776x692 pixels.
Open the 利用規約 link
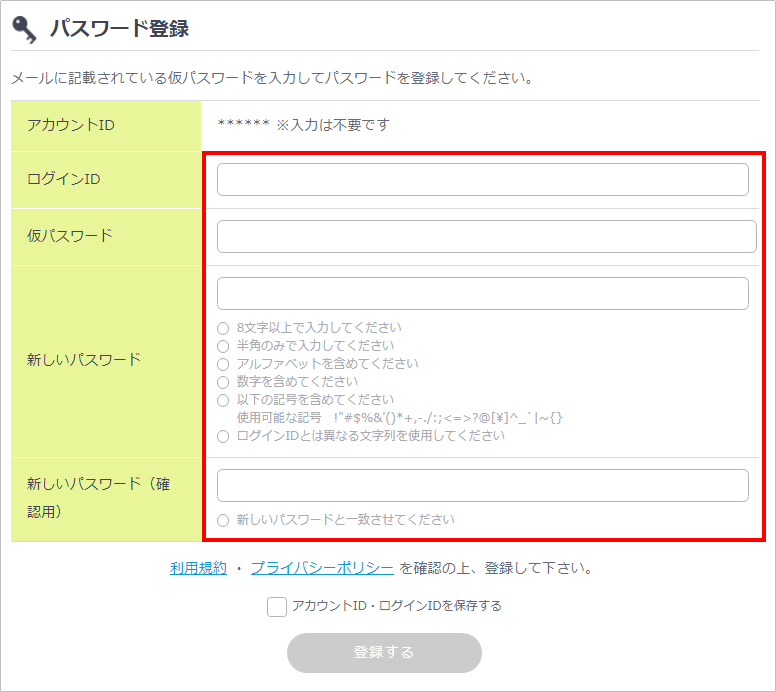[198, 568]
